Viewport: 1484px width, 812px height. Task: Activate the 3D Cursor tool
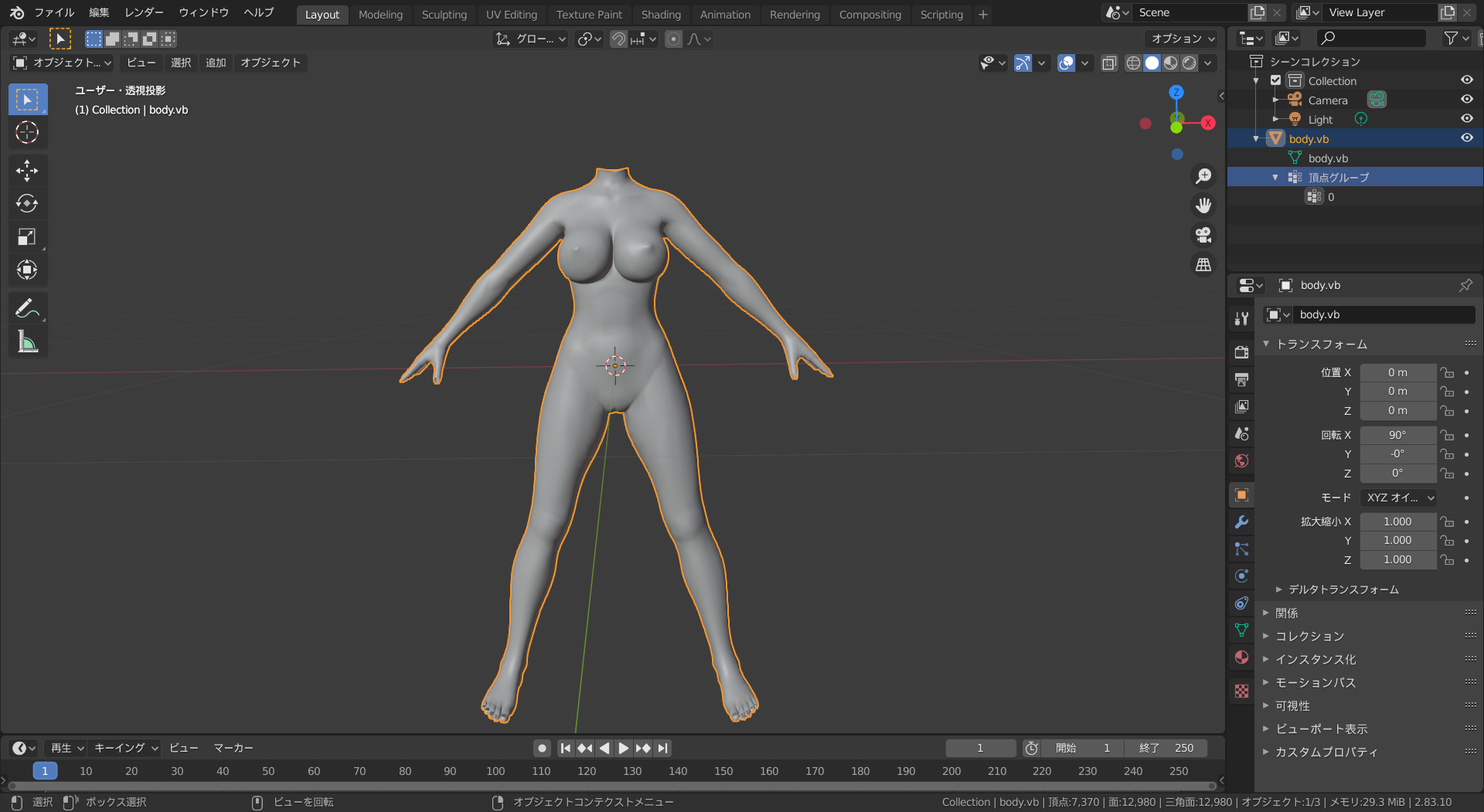click(x=28, y=133)
